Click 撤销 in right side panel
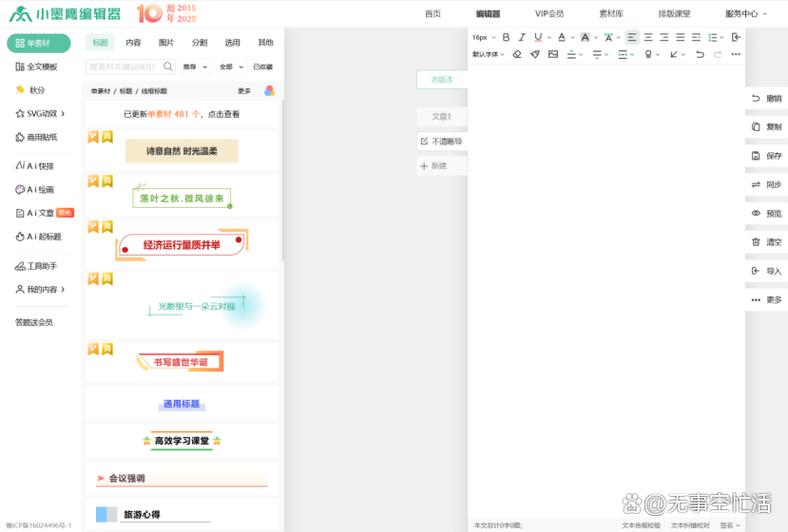Viewport: 788px width, 532px height. click(766, 98)
